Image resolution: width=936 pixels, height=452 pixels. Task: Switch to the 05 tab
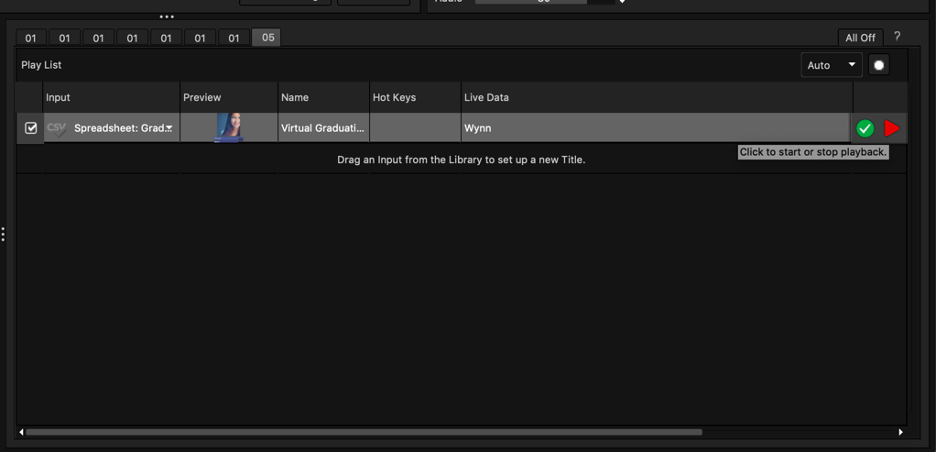(267, 38)
